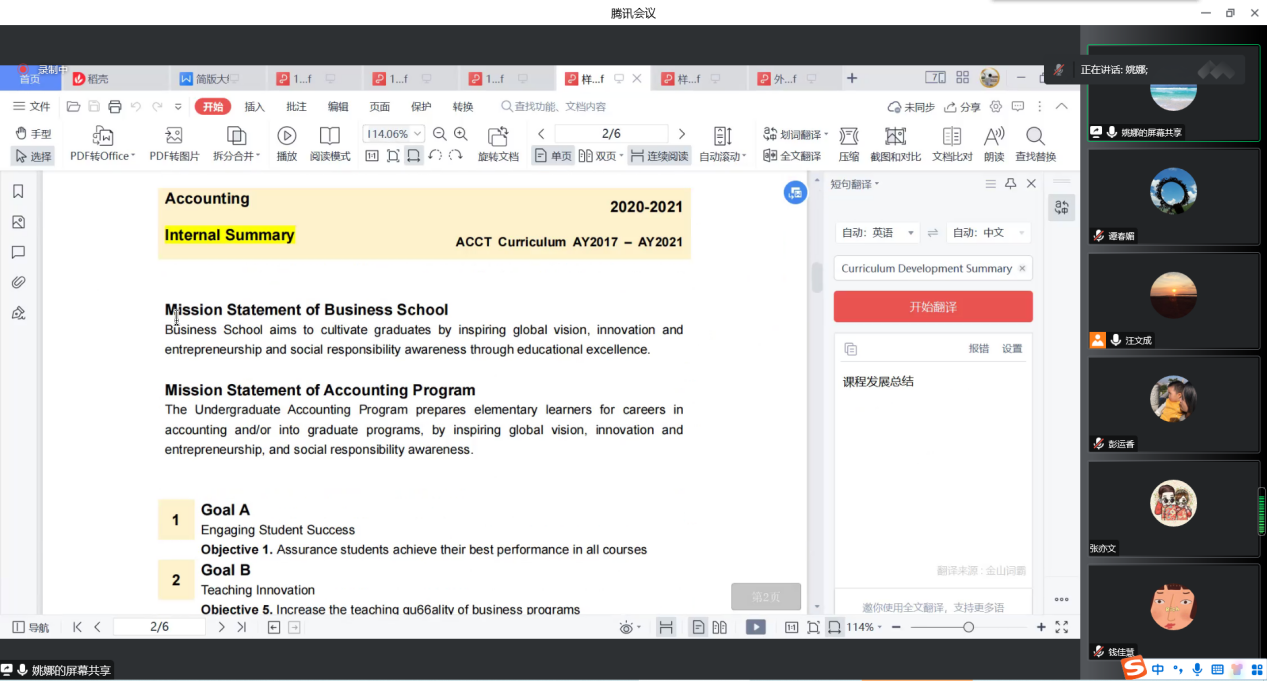Open 旋转文档 rotate document tool

click(x=498, y=144)
